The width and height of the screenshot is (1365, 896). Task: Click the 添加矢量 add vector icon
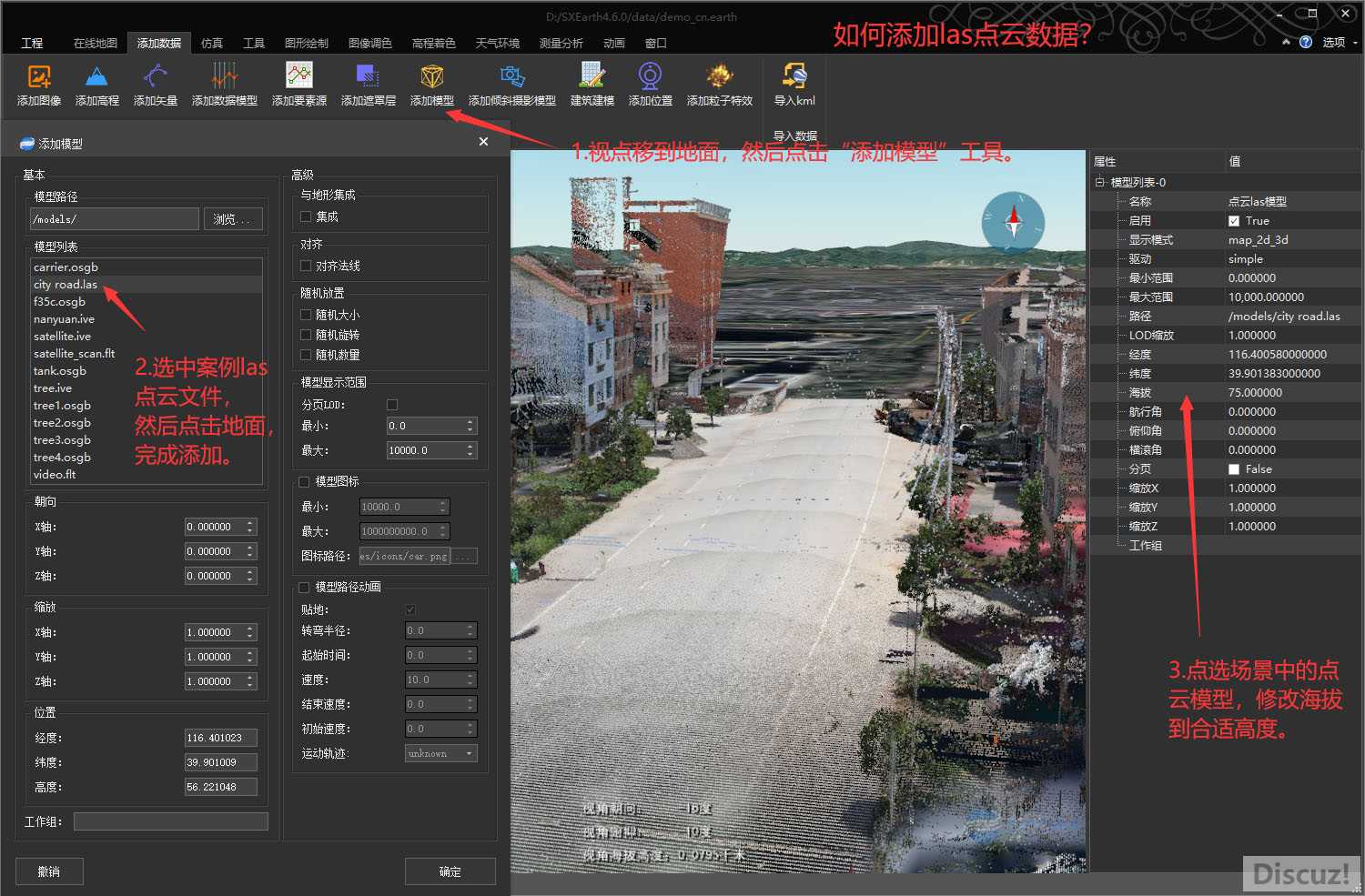(155, 76)
